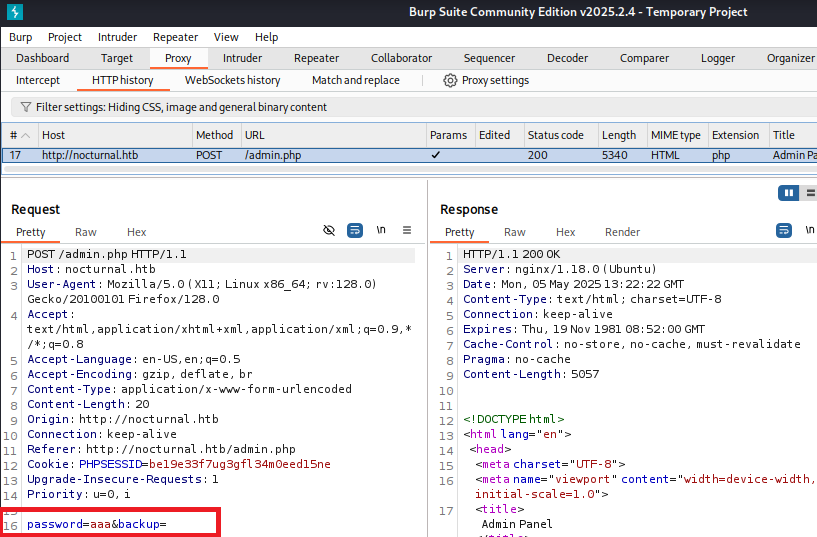This screenshot has width=817, height=537.
Task: Click the filter funnel icon
Action: pyautogui.click(x=25, y=107)
